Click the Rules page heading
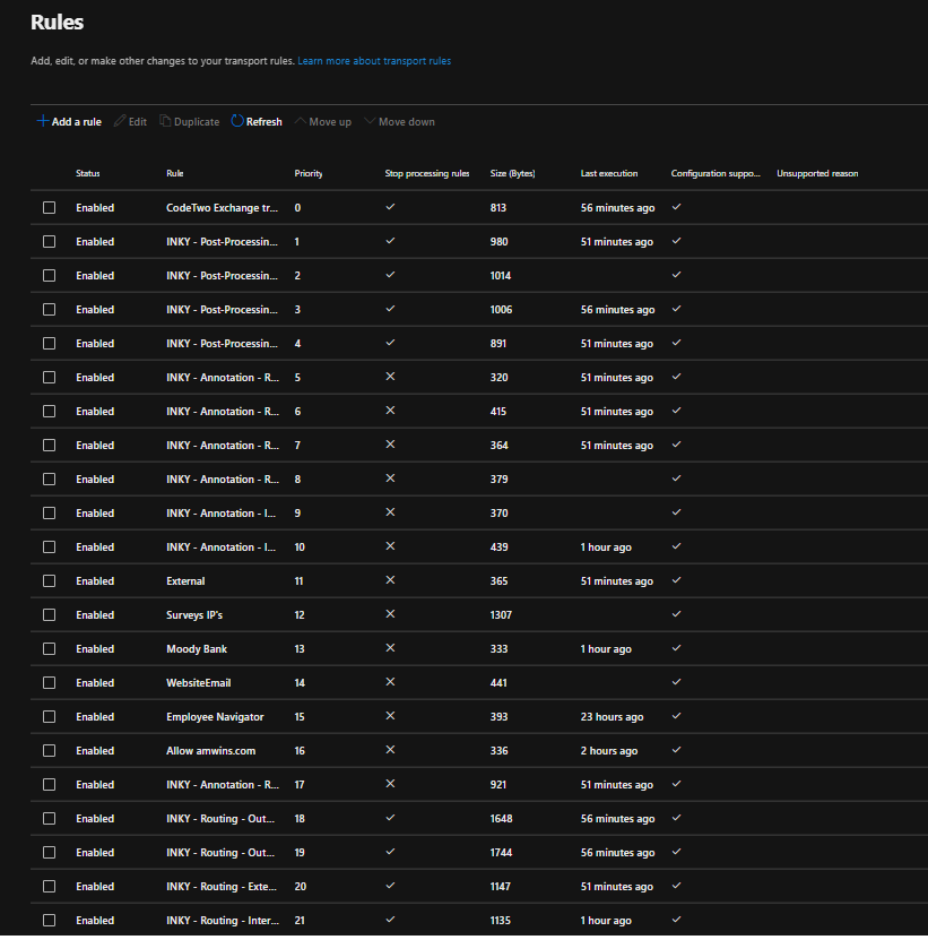Screen dimensions: 928x936 click(x=57, y=22)
